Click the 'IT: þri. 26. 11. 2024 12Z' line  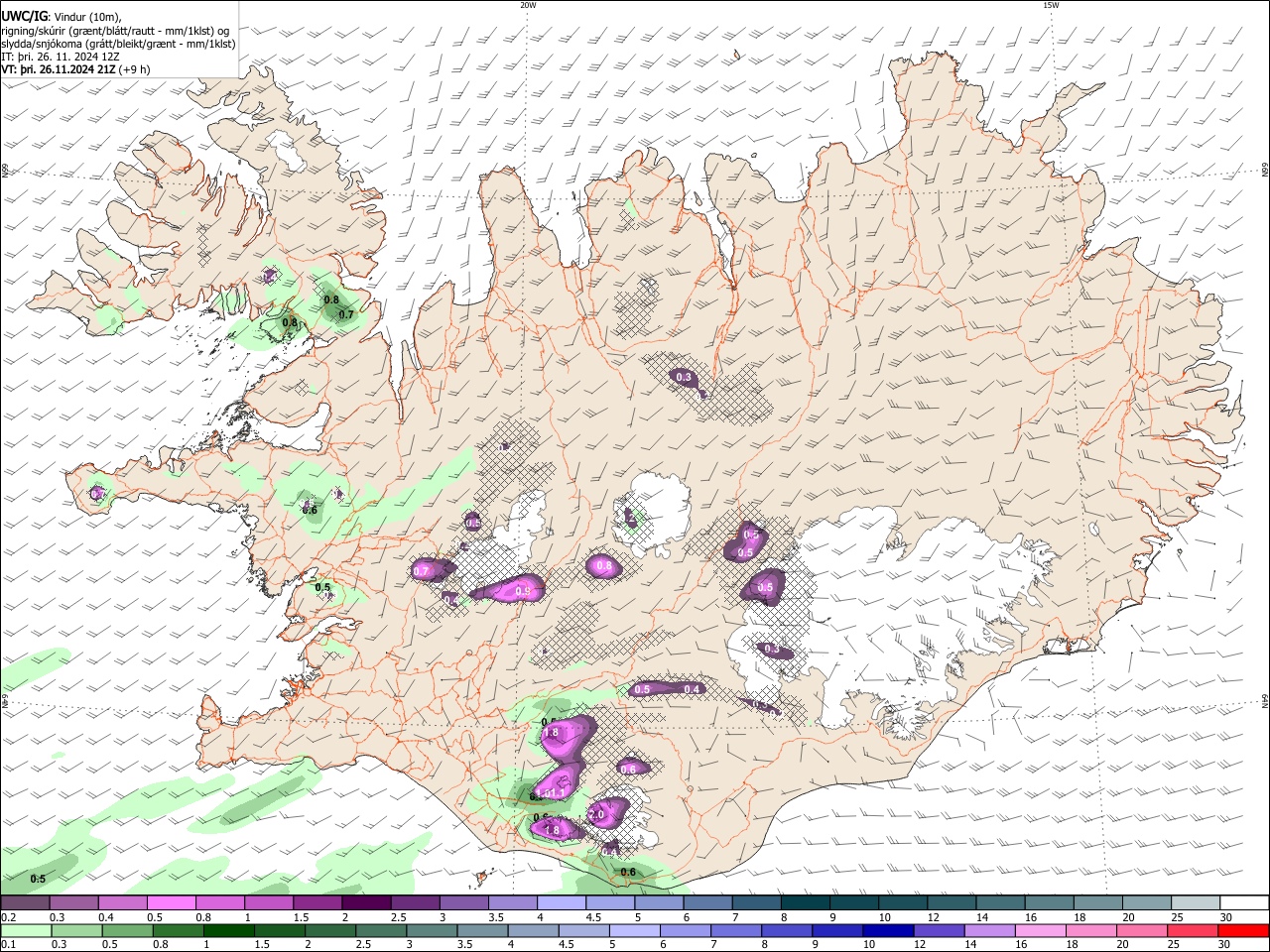click(x=63, y=57)
